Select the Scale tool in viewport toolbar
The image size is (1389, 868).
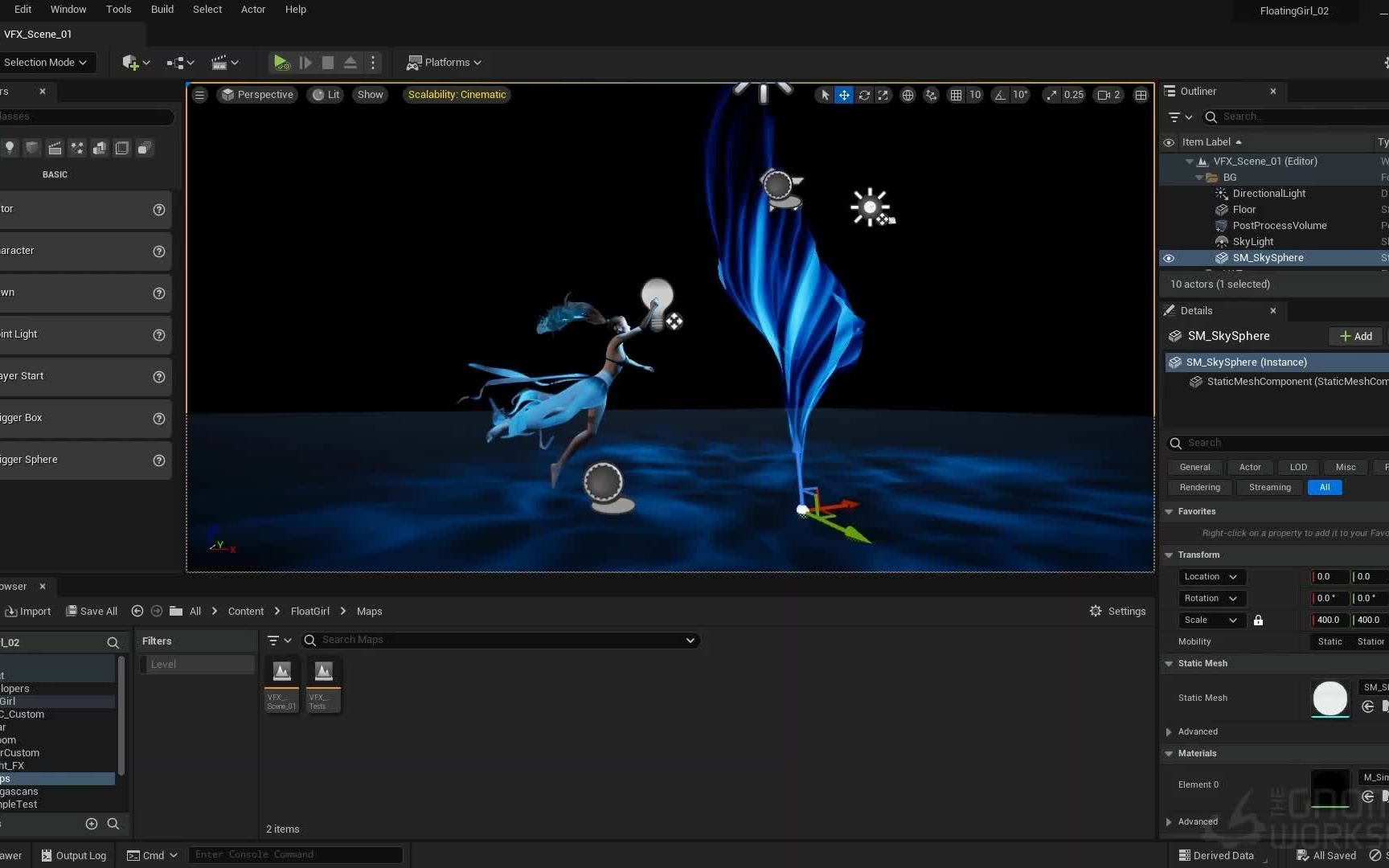(883, 95)
